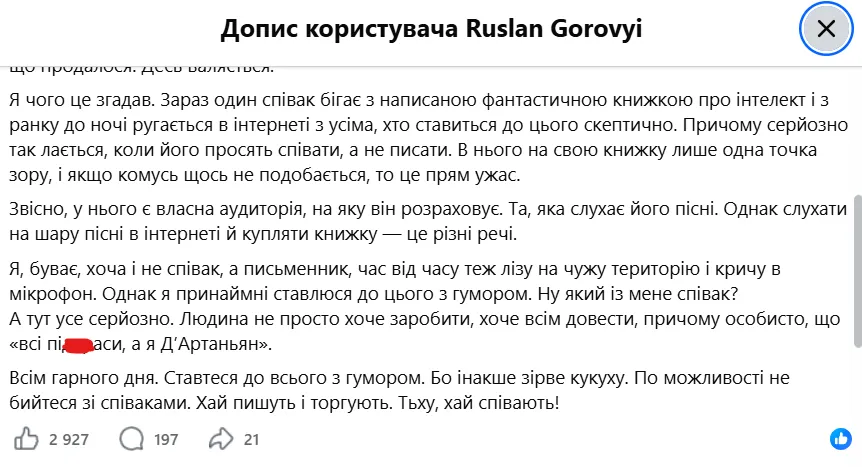This screenshot has height=467, width=862.
Task: Click closing paragraph 'Всім гарного дня'
Action: pos(399,391)
